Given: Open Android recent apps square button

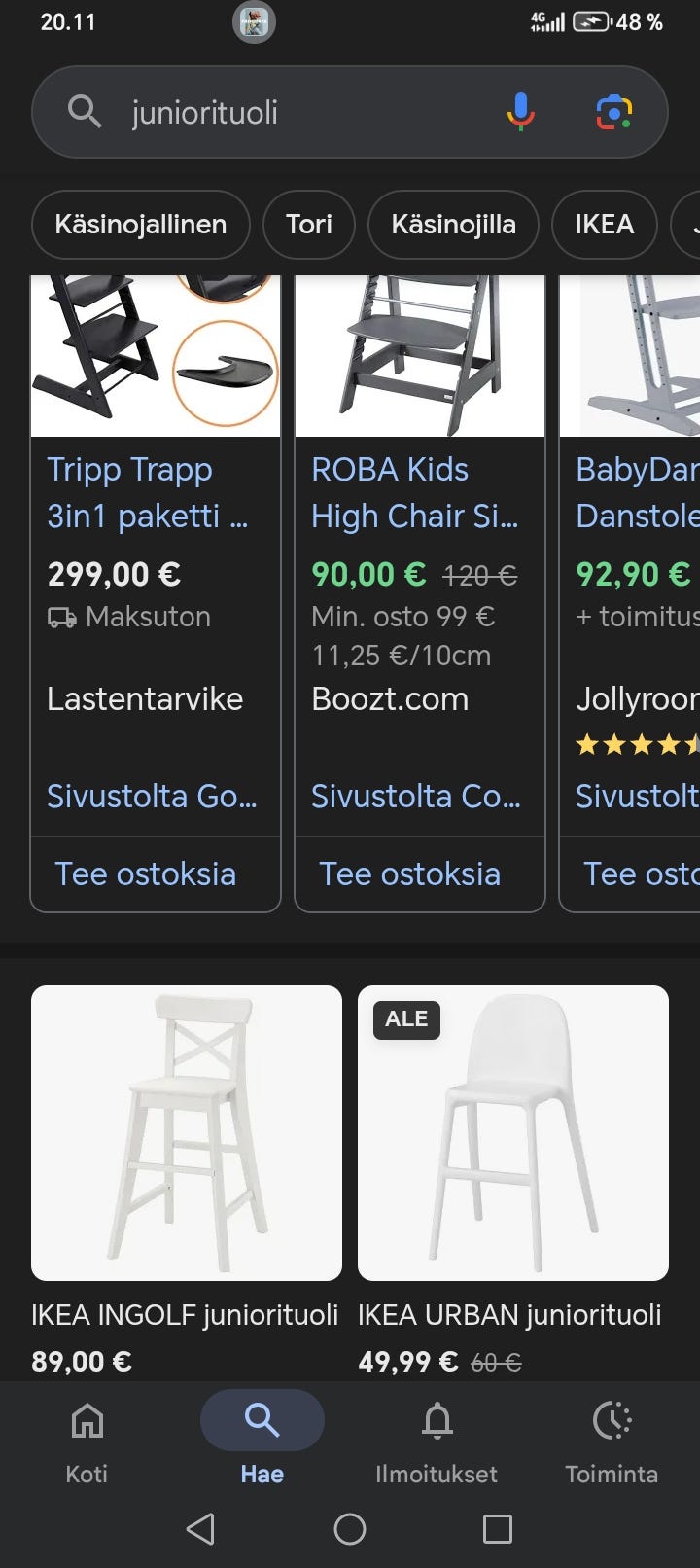Looking at the screenshot, I should click(497, 1529).
